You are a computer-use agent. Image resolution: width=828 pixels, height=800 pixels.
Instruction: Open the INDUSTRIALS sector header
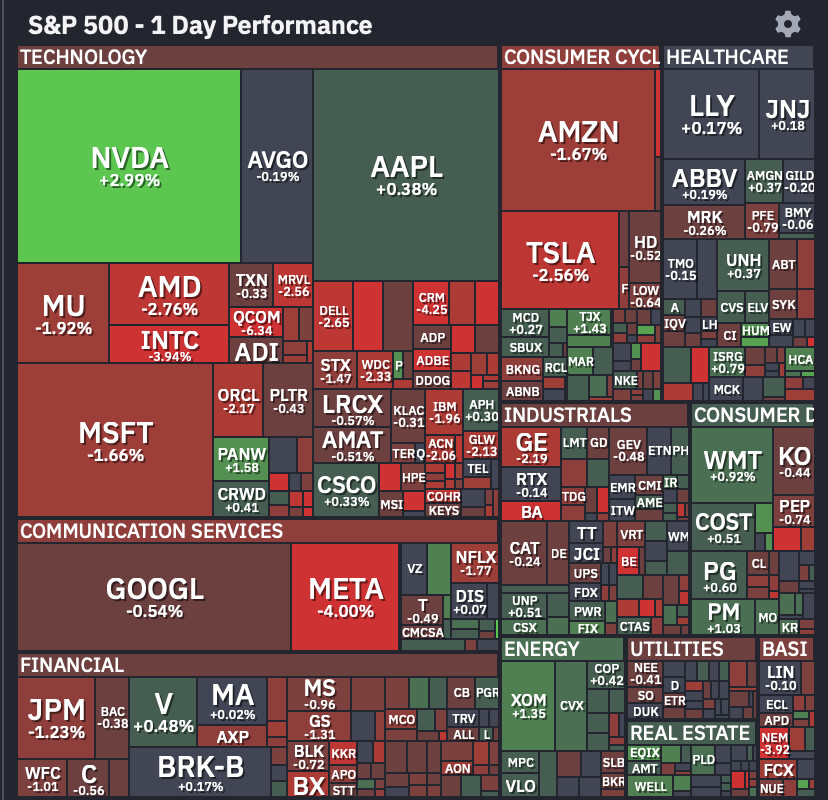[x=594, y=415]
